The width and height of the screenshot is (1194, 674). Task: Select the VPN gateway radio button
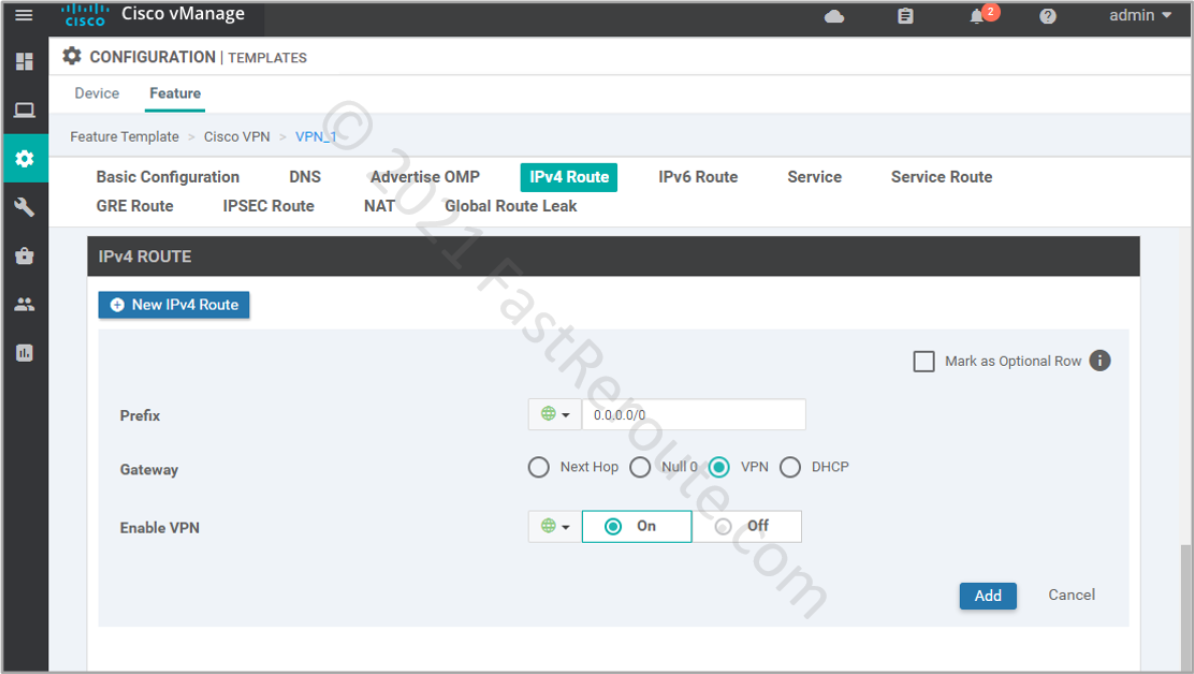(719, 467)
